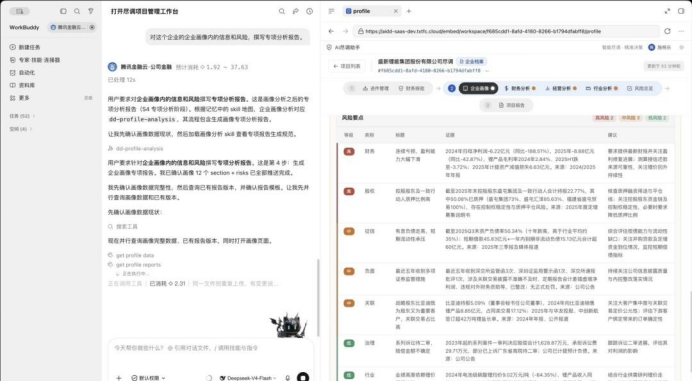Click the AI尽调助手 logo label
This screenshot has height=381, width=693.
tap(343, 47)
